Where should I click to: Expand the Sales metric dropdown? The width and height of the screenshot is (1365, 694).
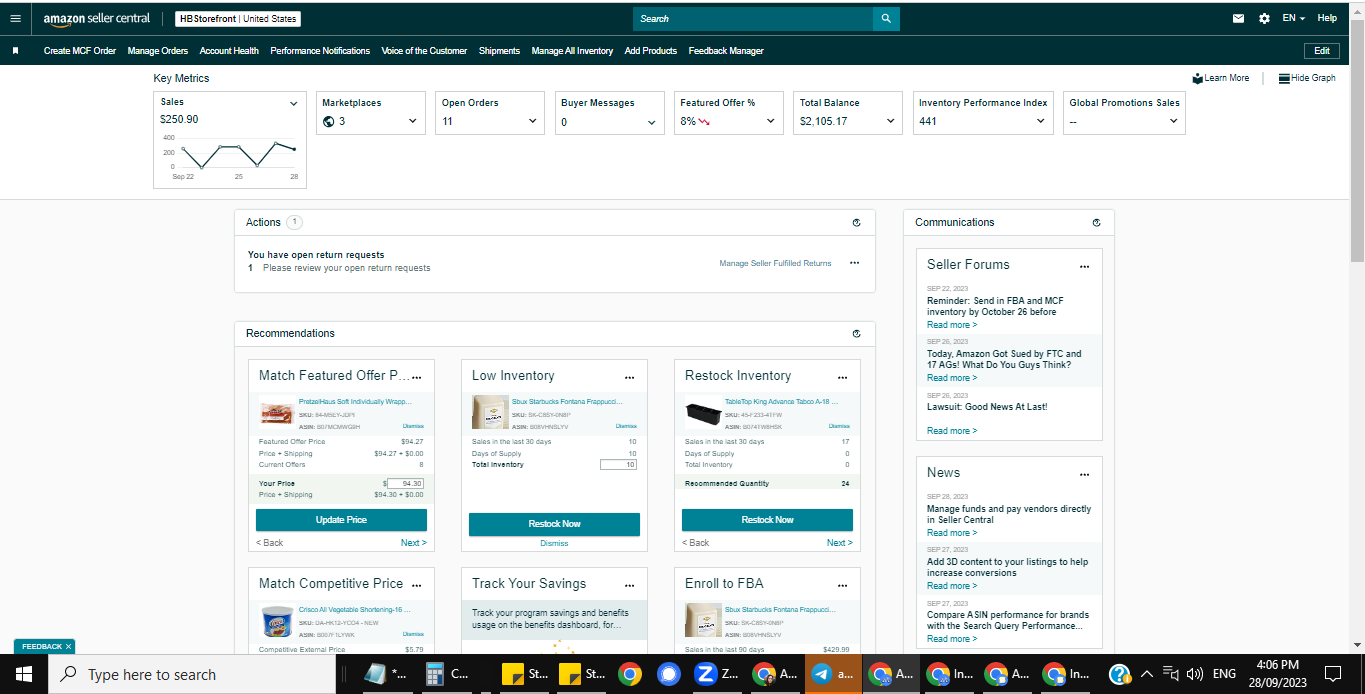(294, 103)
